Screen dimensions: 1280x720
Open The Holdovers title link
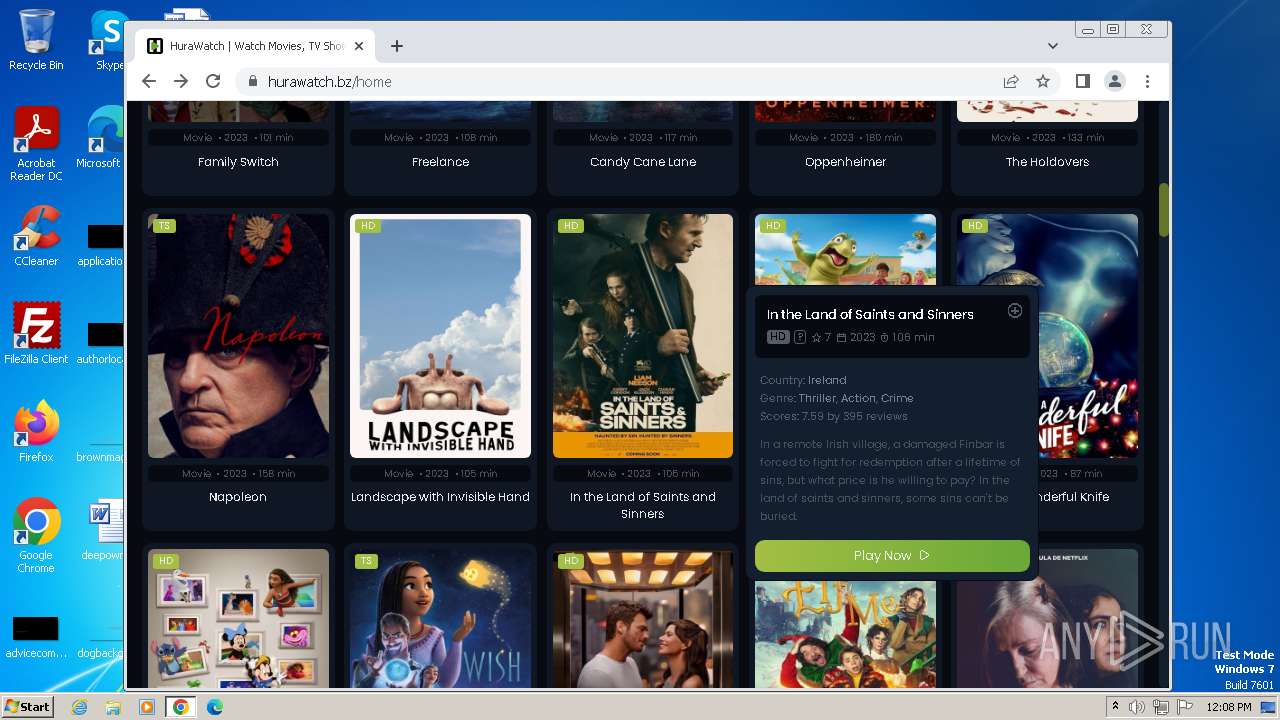tap(1047, 162)
